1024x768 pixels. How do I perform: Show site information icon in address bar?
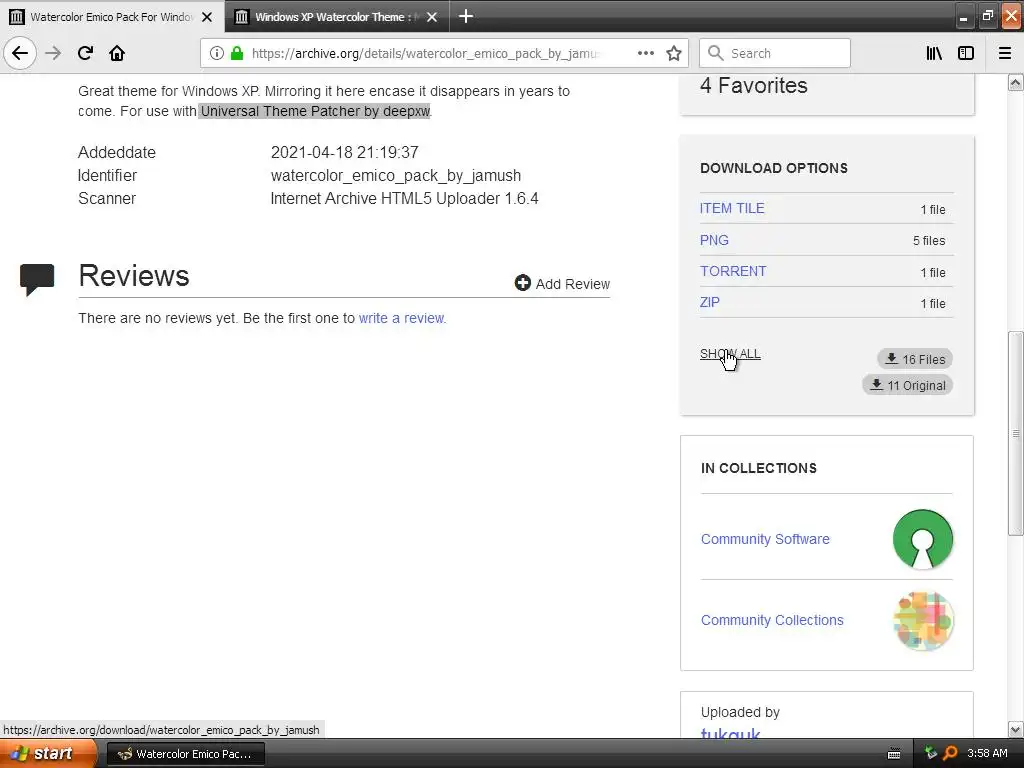[x=217, y=53]
